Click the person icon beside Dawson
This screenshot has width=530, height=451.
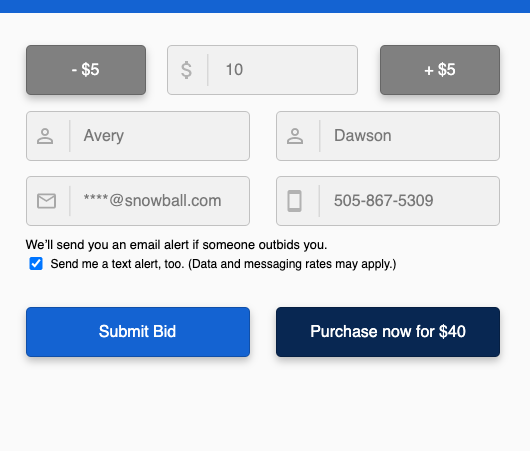pyautogui.click(x=295, y=136)
